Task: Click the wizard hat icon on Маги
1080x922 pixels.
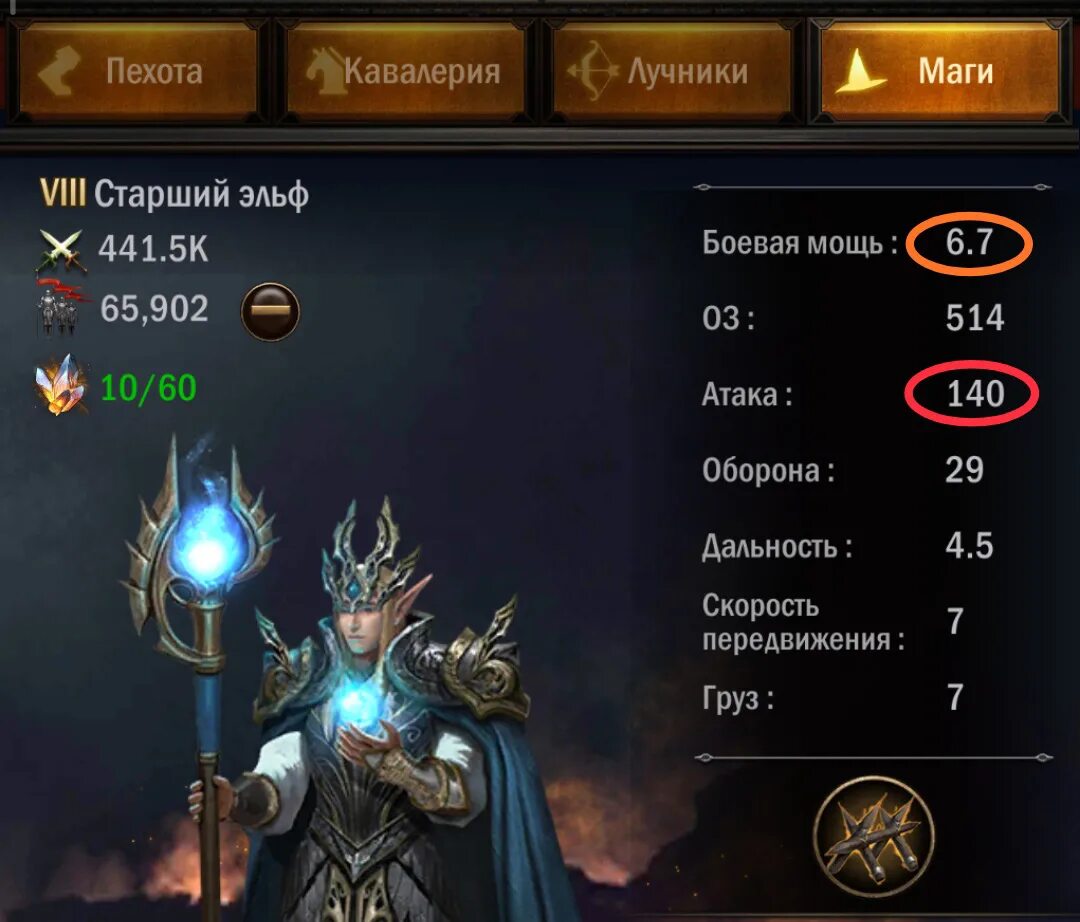Action: point(858,72)
